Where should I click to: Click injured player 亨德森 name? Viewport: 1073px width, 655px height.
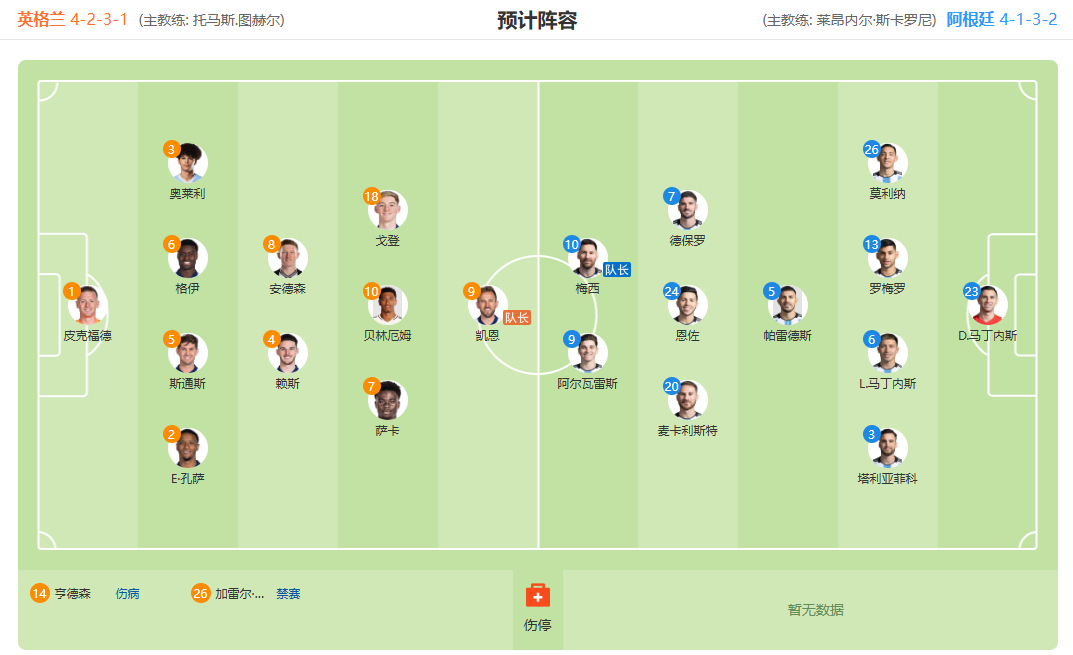pyautogui.click(x=73, y=593)
